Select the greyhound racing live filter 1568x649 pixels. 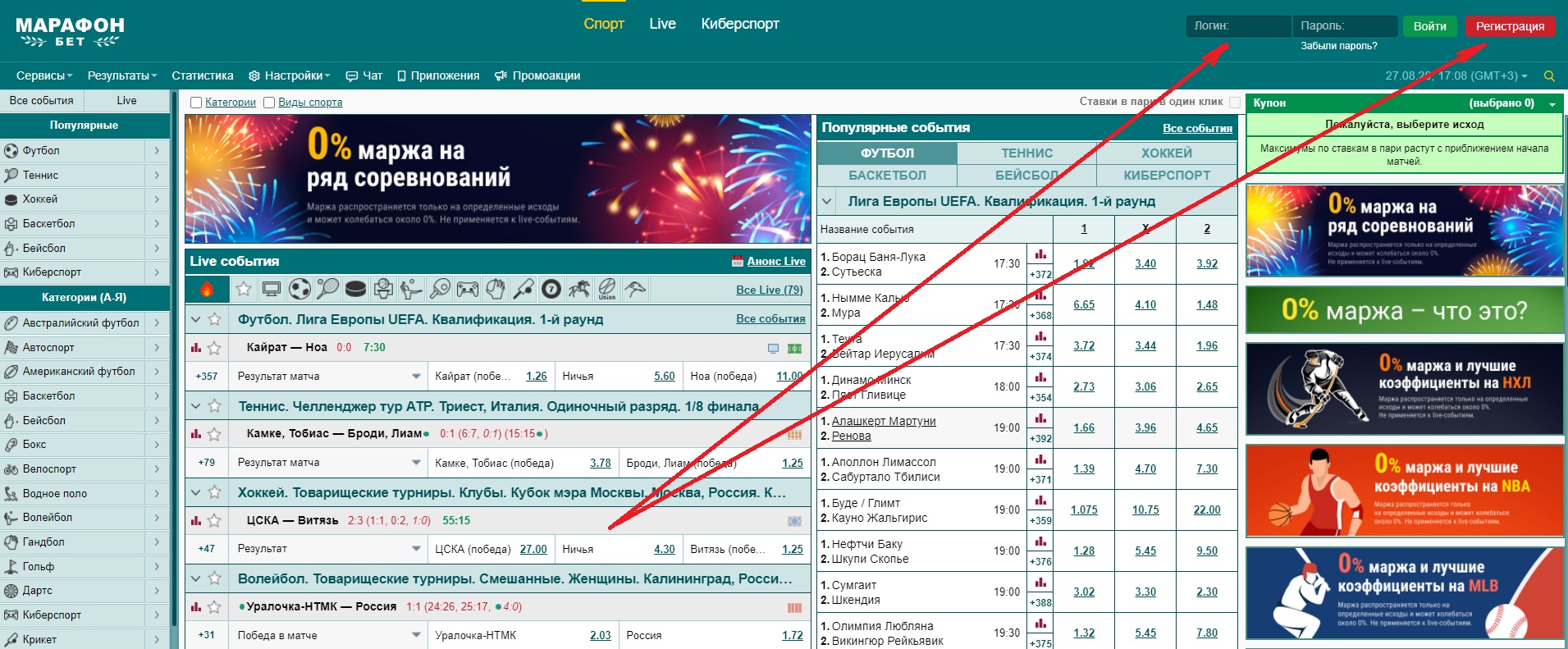(635, 289)
